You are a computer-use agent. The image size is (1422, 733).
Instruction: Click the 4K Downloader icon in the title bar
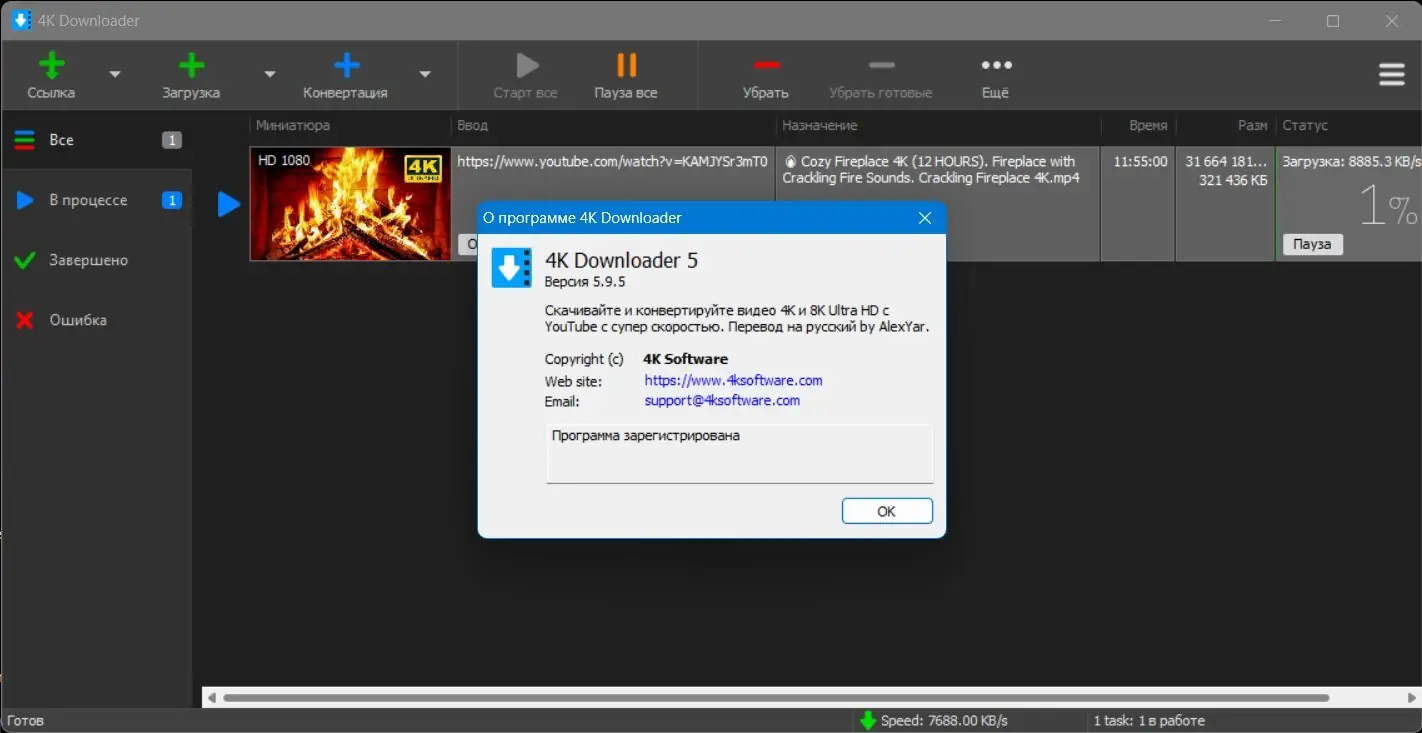click(x=20, y=20)
